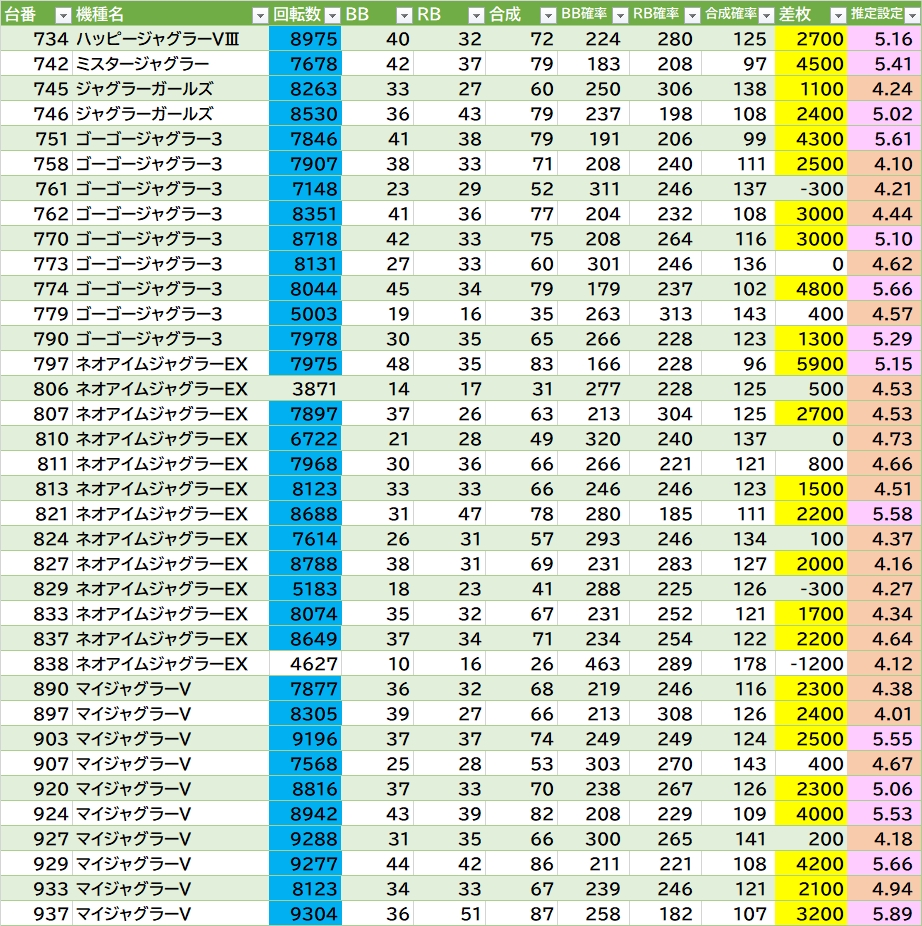Click the BB column filter arrow
This screenshot has width=922, height=926.
tap(403, 15)
